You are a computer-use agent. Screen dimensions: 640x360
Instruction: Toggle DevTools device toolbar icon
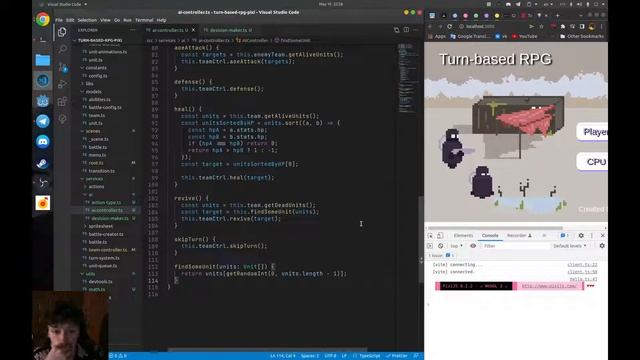[x=440, y=236]
